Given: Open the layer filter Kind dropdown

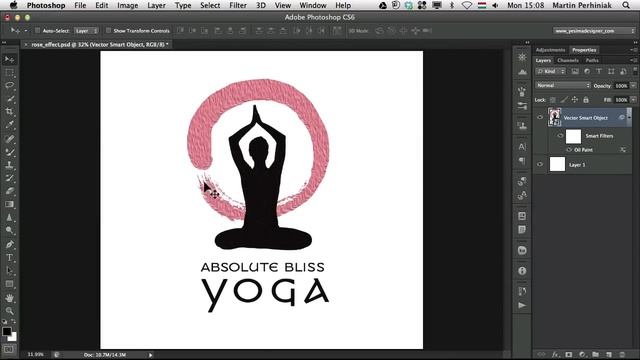Looking at the screenshot, I should 551,71.
